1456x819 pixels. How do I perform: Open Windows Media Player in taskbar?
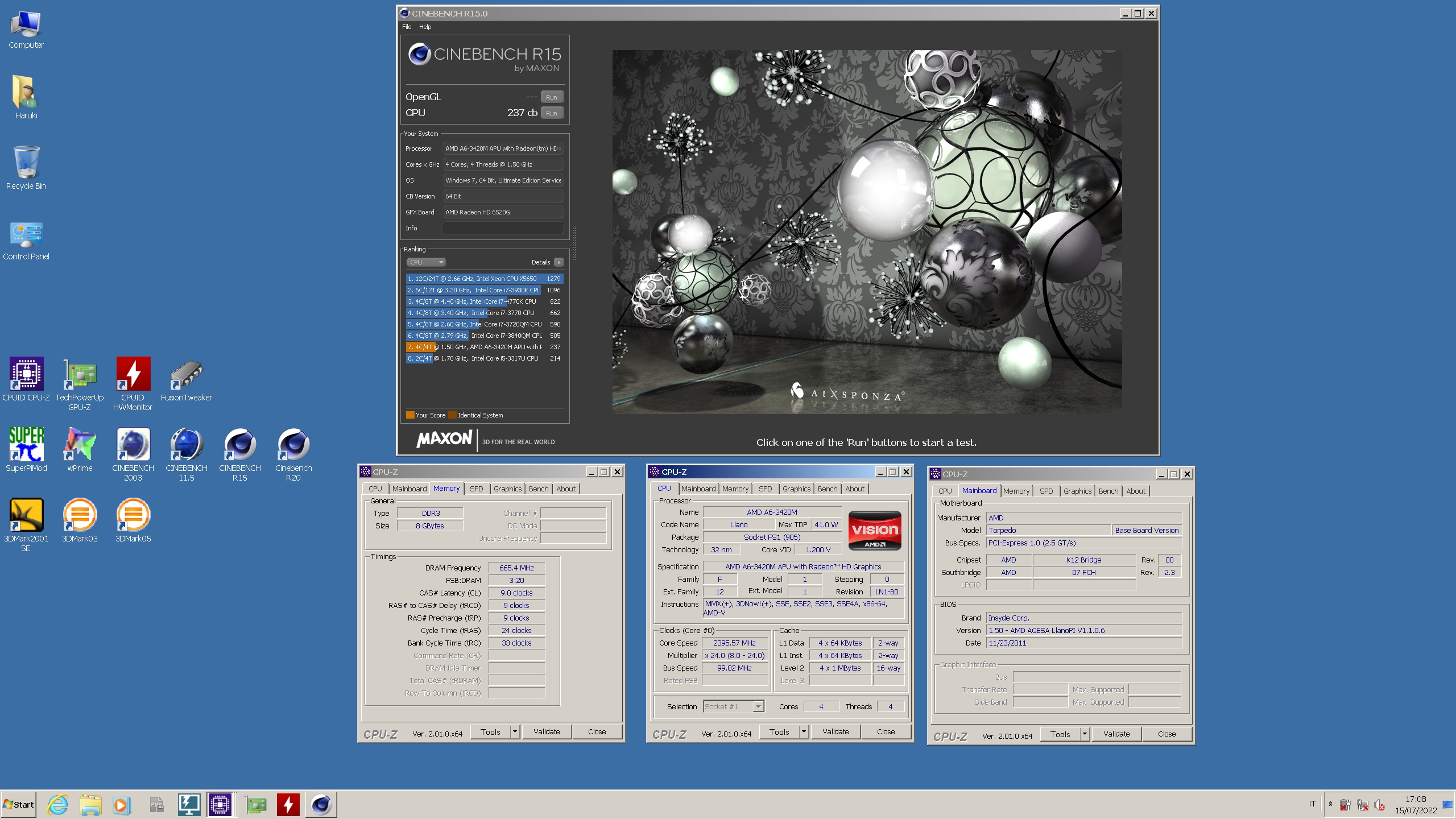pos(121,805)
